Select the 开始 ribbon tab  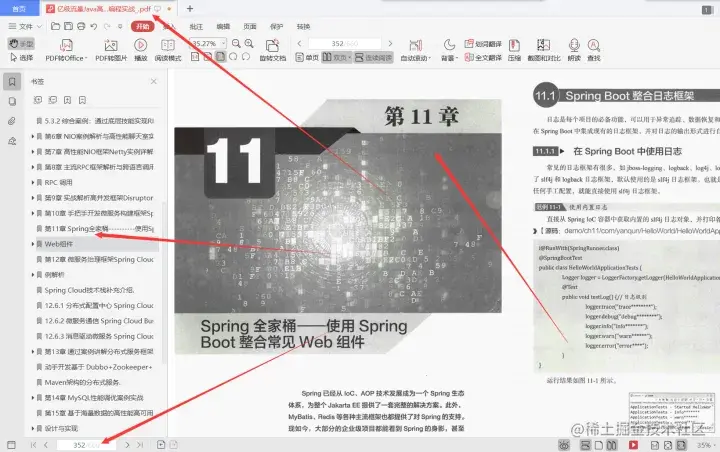143,27
